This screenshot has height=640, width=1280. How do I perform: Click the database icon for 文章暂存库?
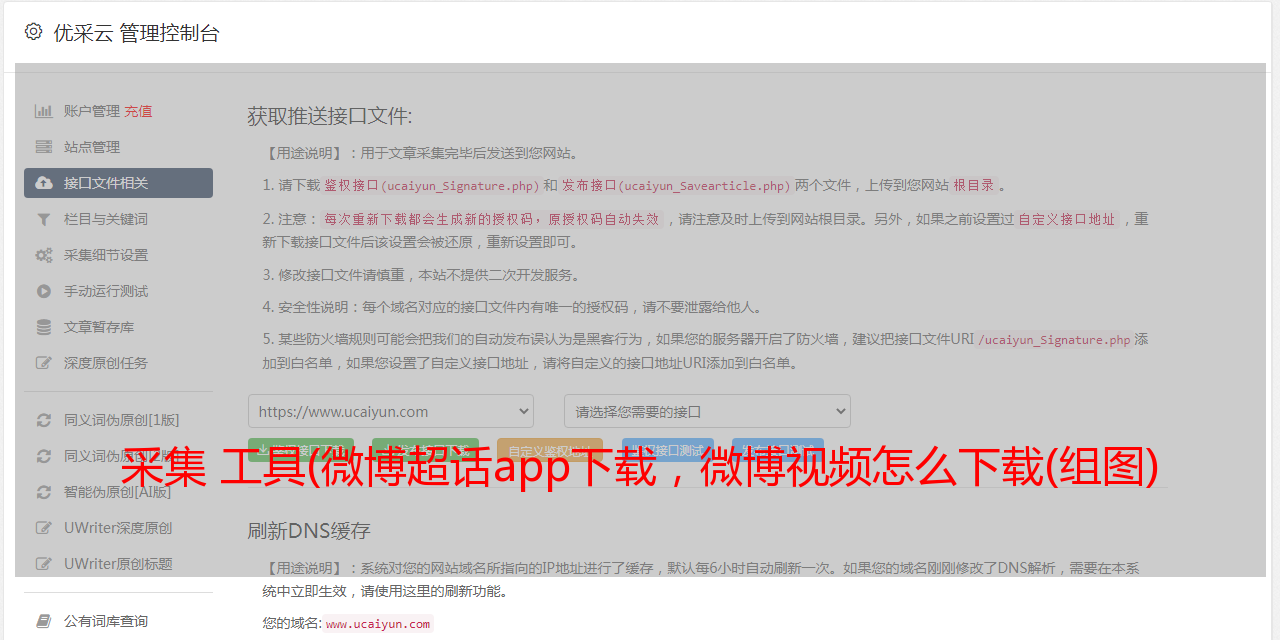click(44, 327)
